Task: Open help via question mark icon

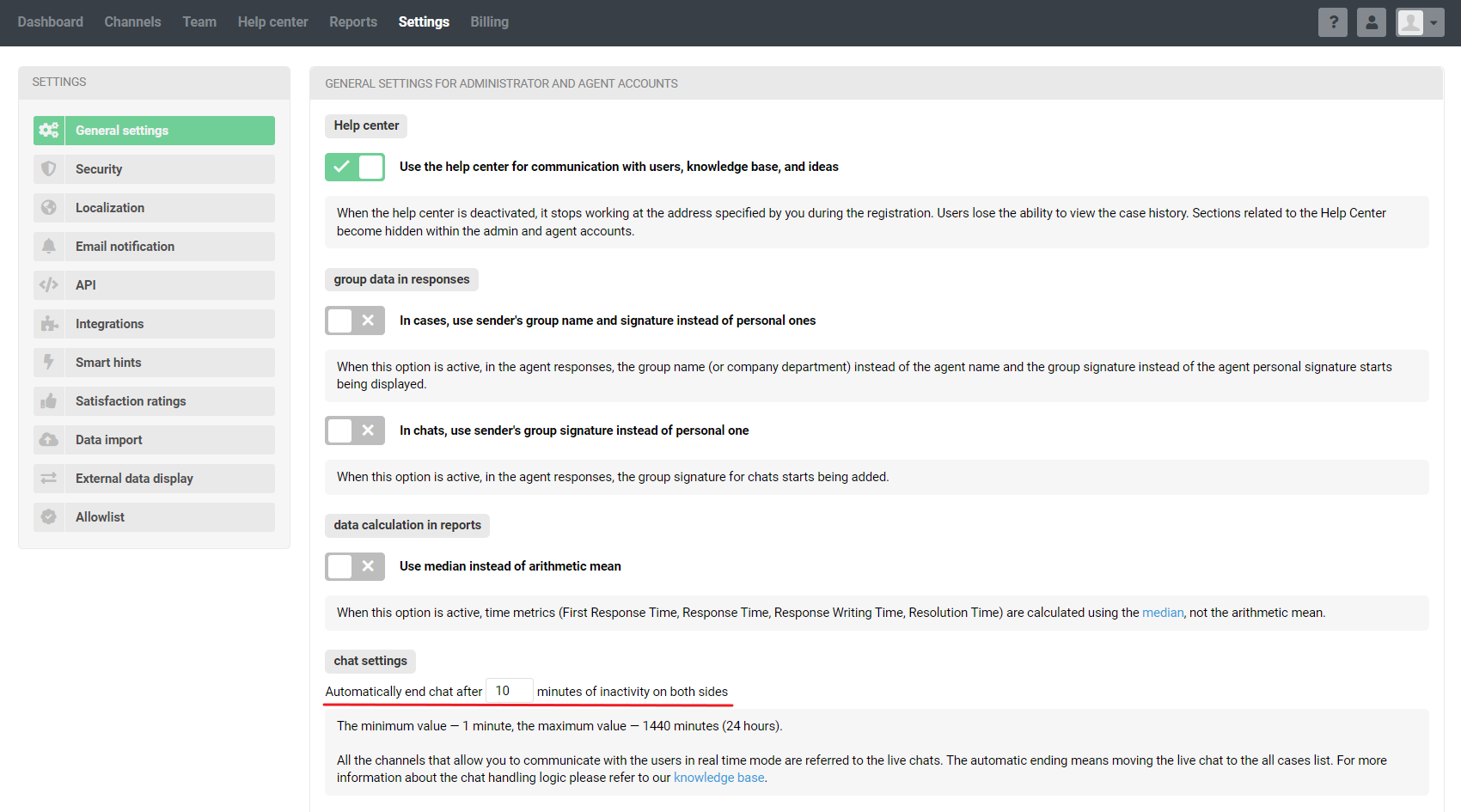Action: pos(1333,22)
